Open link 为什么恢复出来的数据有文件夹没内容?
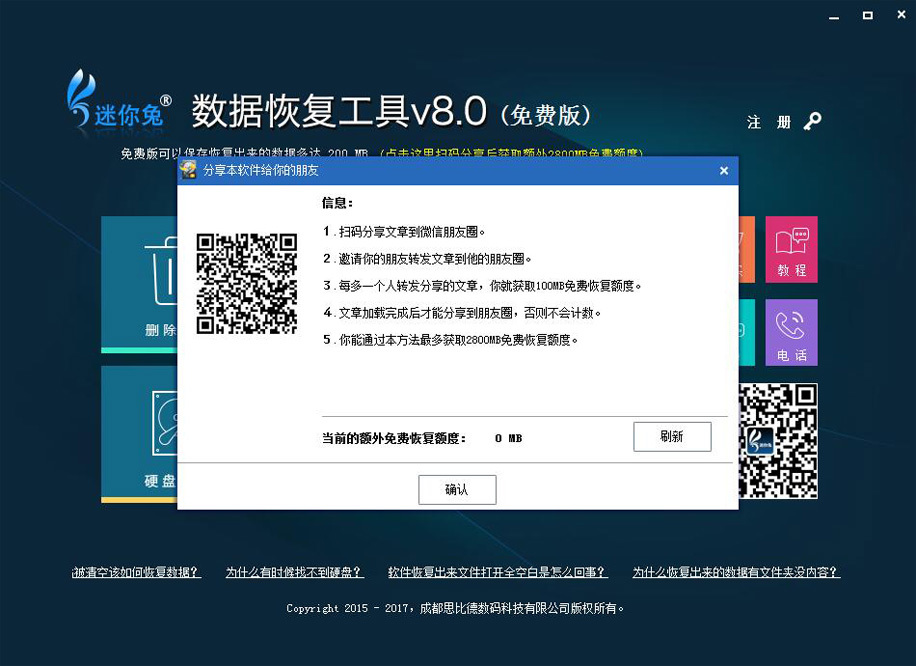The width and height of the screenshot is (916, 666). click(x=736, y=572)
